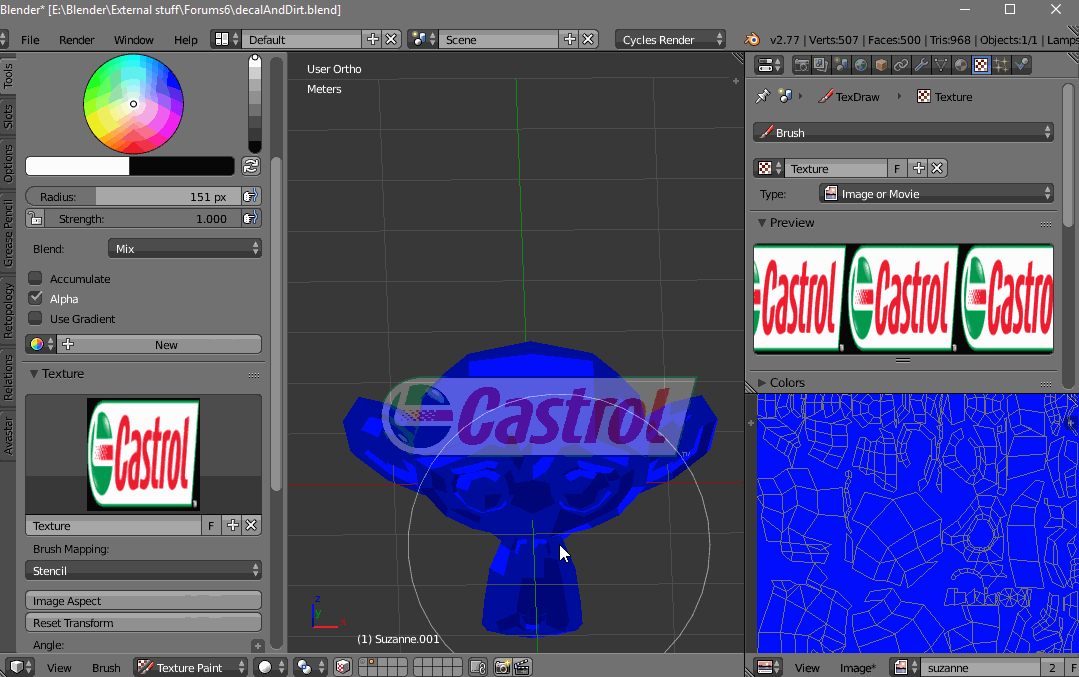The height and width of the screenshot is (677, 1079).
Task: Open the Type dropdown set to Image or Movie
Action: point(935,194)
